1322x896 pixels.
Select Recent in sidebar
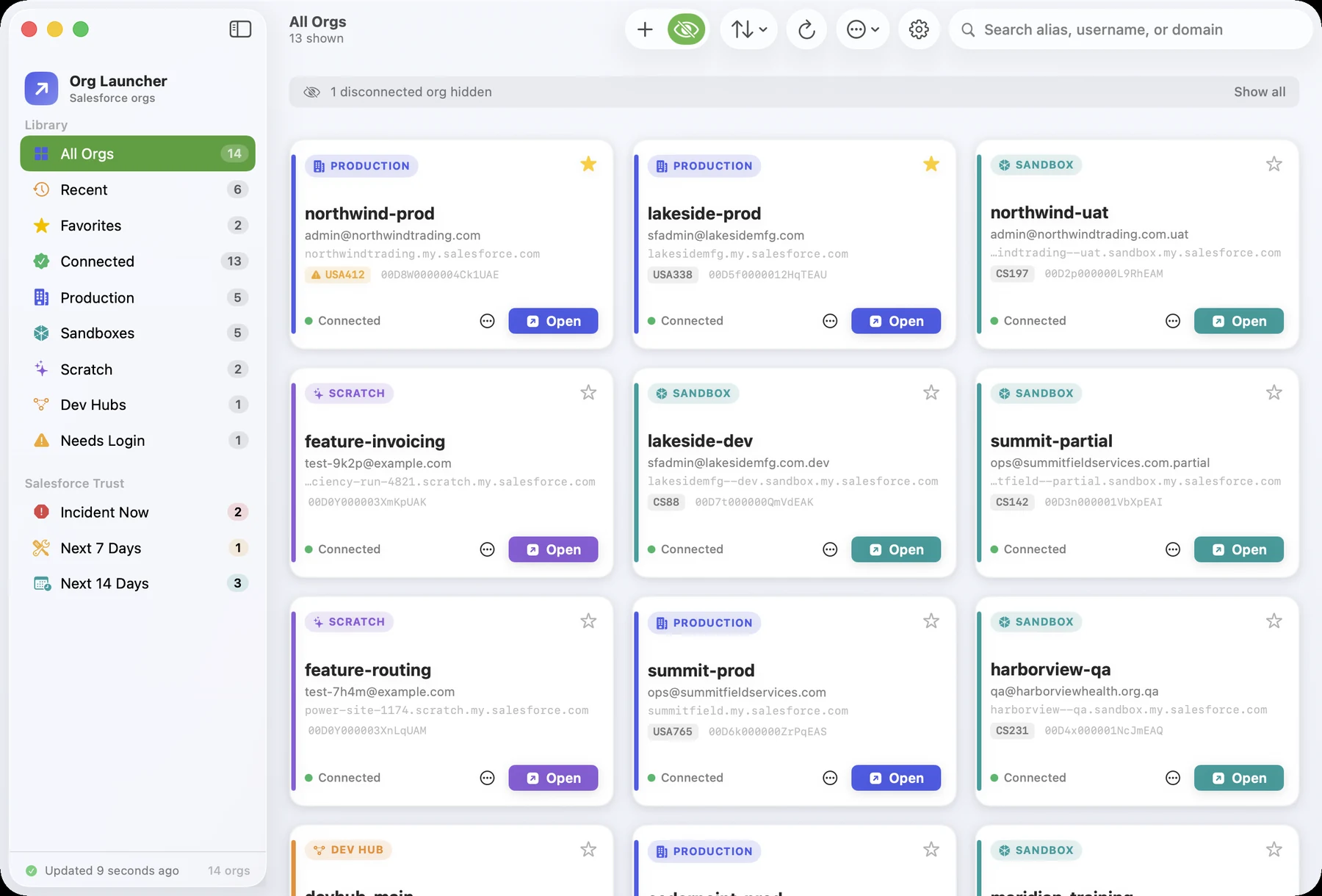[x=137, y=189]
